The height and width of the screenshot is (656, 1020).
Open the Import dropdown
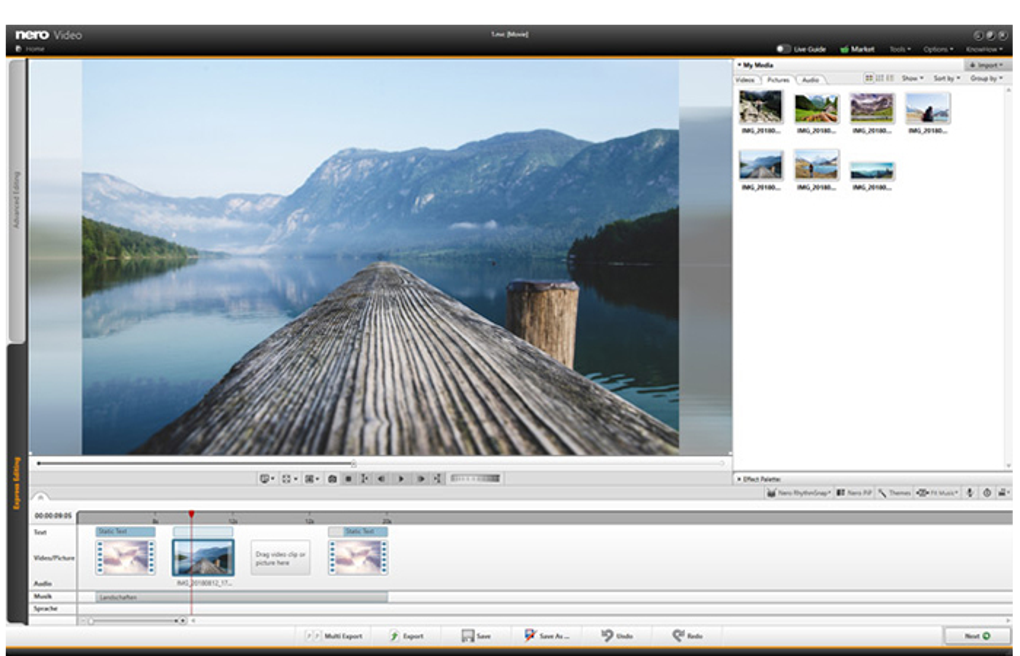tap(987, 65)
